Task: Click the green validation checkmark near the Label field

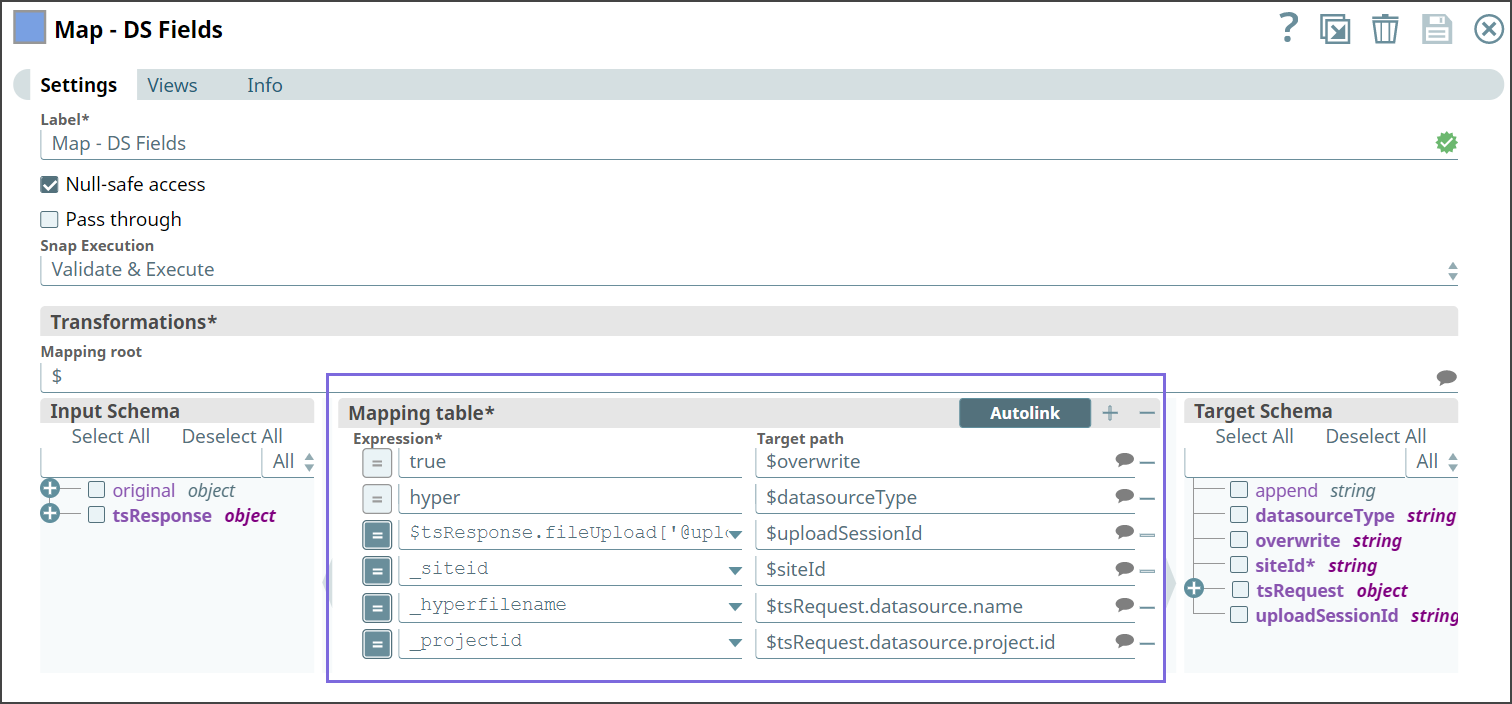Action: [x=1446, y=142]
